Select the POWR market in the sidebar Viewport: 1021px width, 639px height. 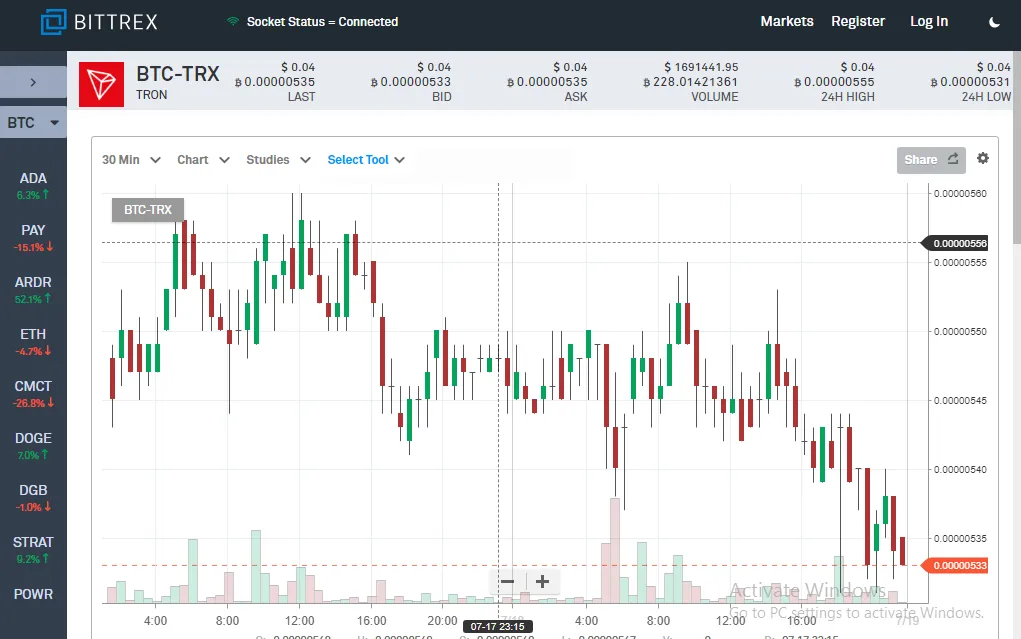[33, 594]
